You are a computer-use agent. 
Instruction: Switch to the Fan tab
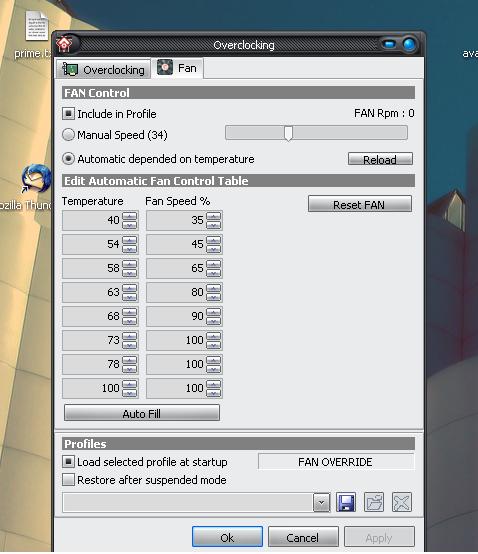[x=177, y=68]
